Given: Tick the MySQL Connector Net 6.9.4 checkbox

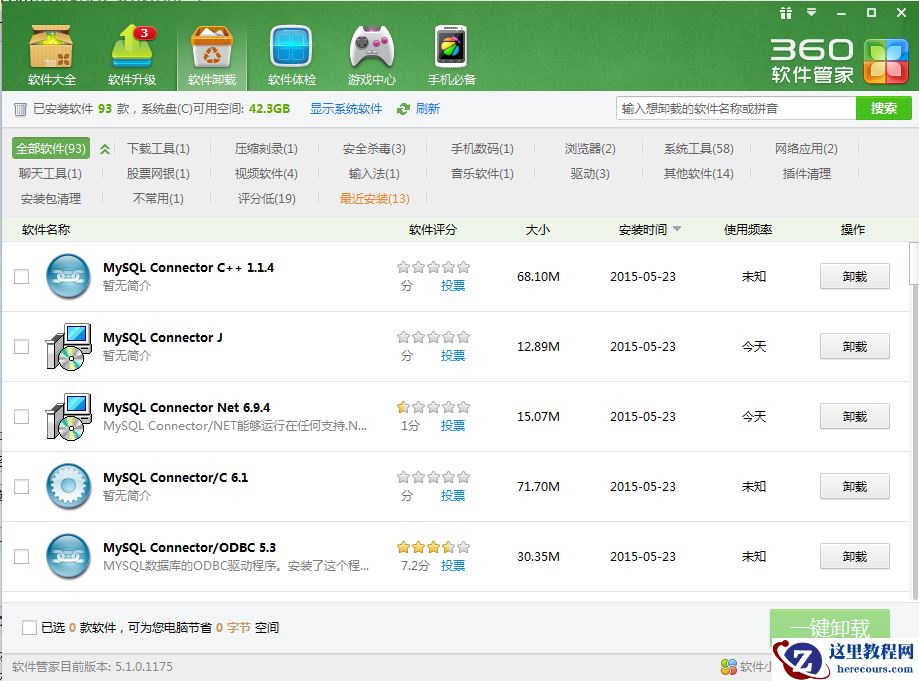Looking at the screenshot, I should click(21, 417).
